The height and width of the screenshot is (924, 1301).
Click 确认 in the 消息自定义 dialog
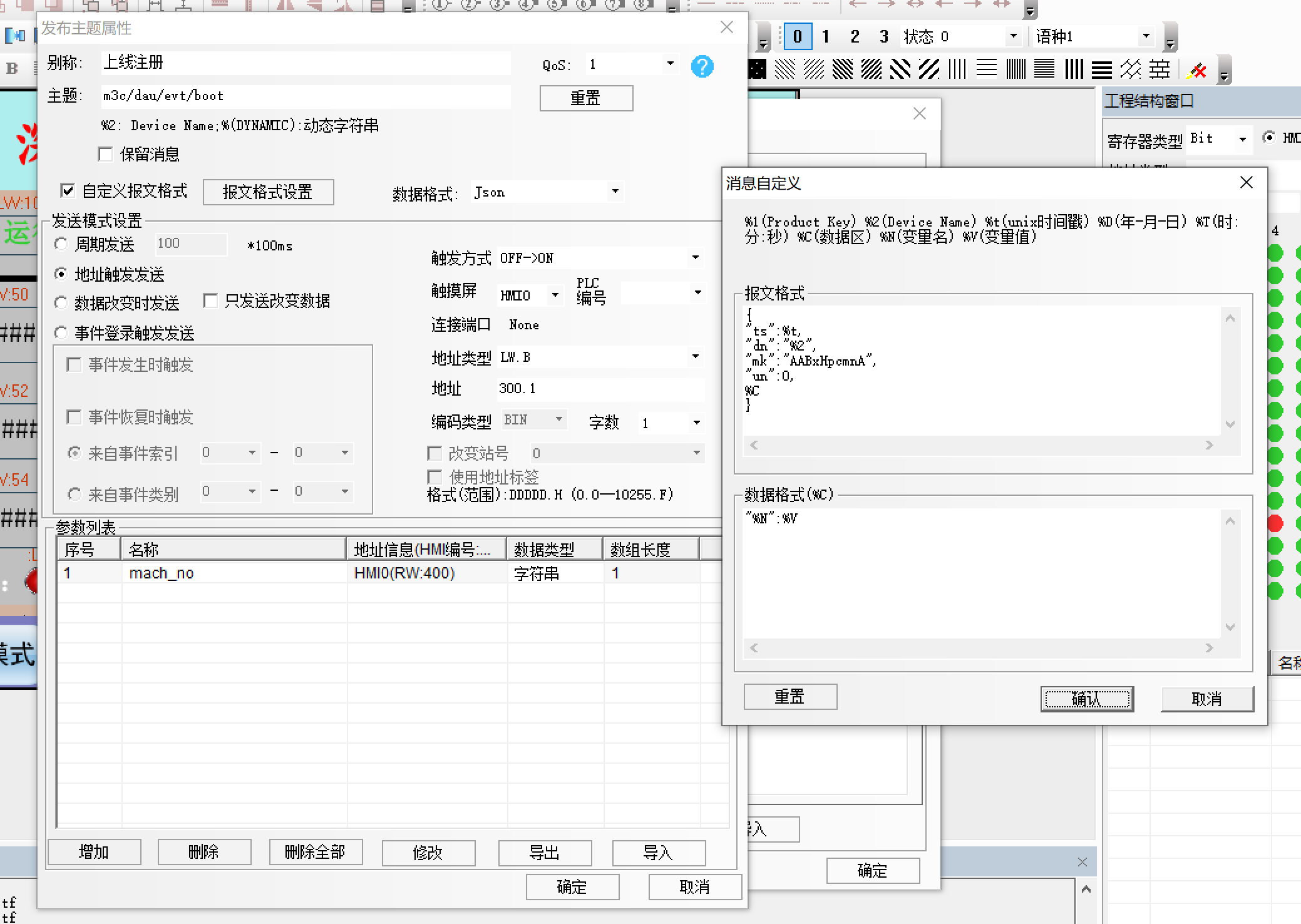1087,699
